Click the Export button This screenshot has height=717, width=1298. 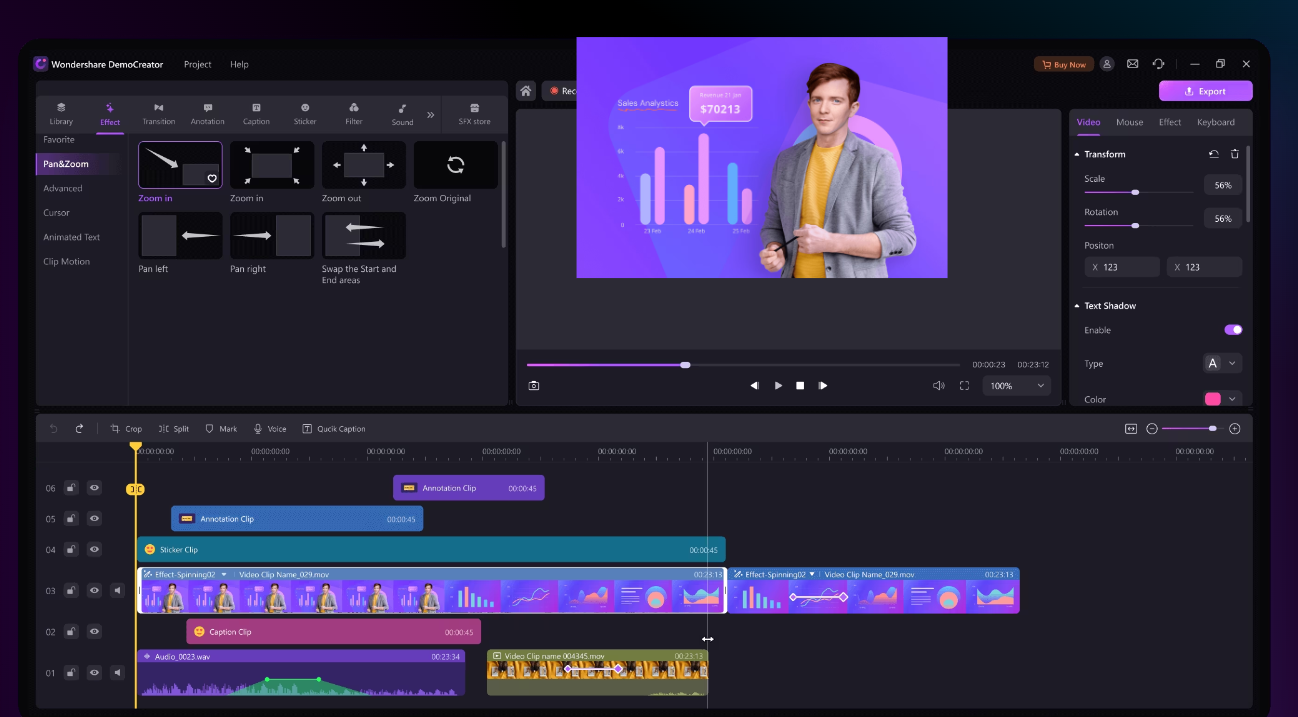1205,90
